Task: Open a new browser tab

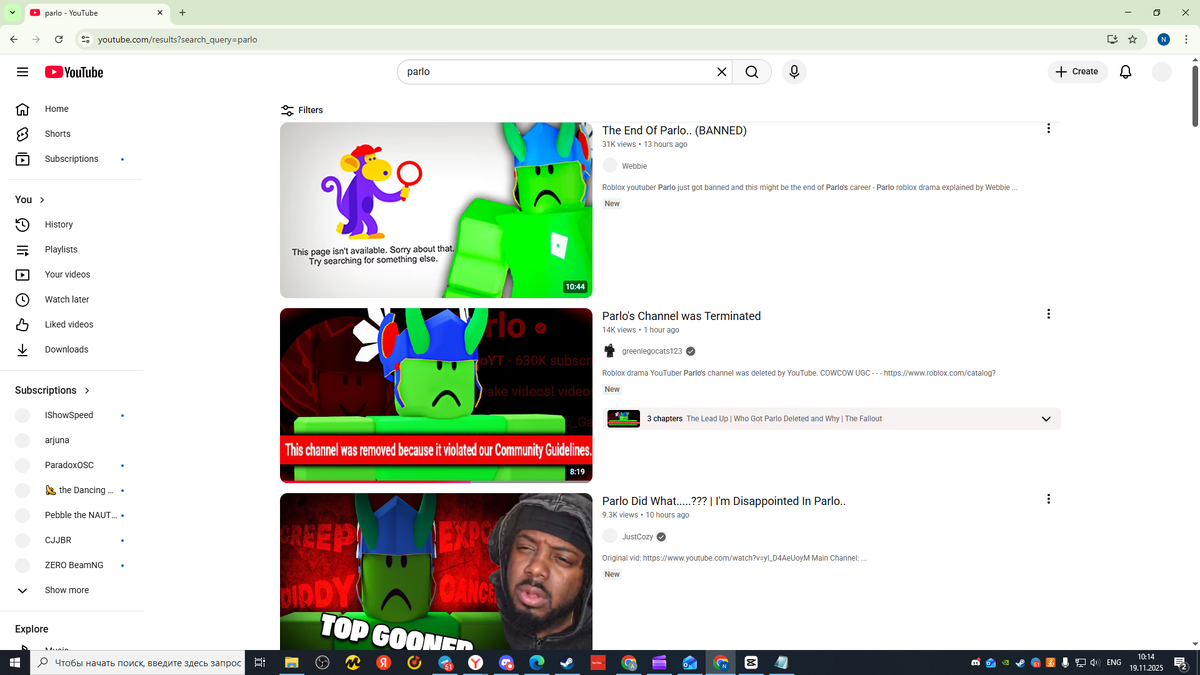Action: (x=182, y=13)
